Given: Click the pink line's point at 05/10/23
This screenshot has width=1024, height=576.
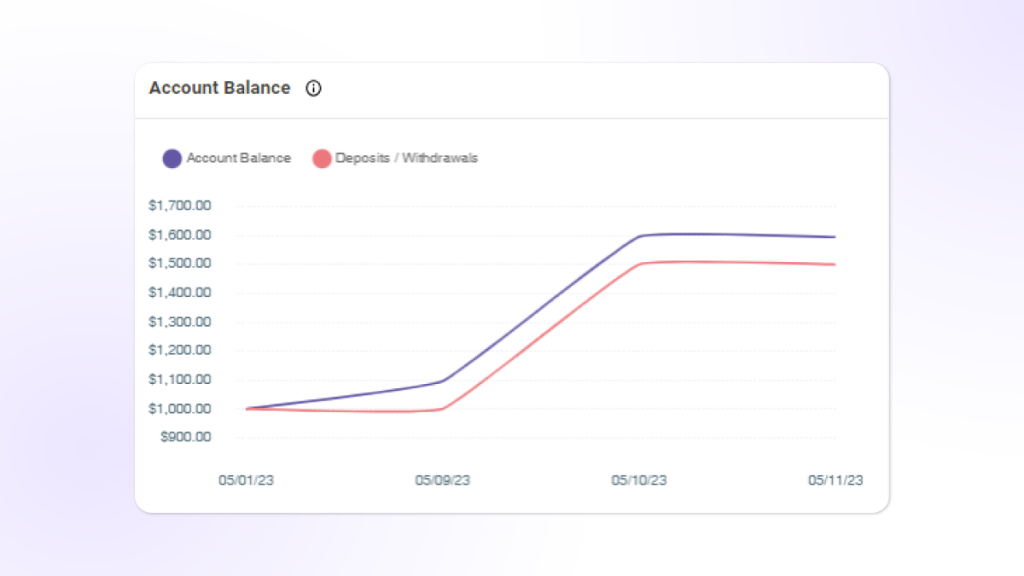Looking at the screenshot, I should coord(640,264).
